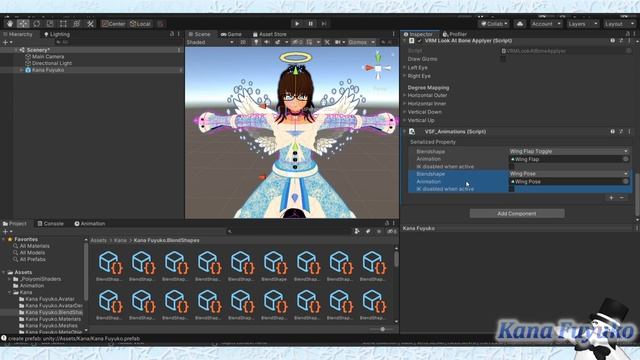Select the _PoiyomiShaders folder
Image resolution: width=640 pixels, height=360 pixels.
40,279
